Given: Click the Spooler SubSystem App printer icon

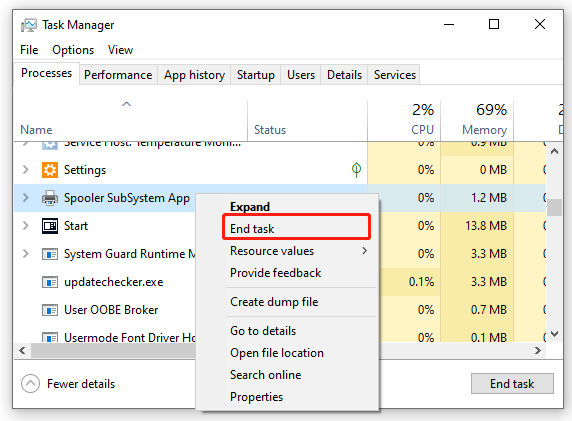Looking at the screenshot, I should tap(50, 198).
